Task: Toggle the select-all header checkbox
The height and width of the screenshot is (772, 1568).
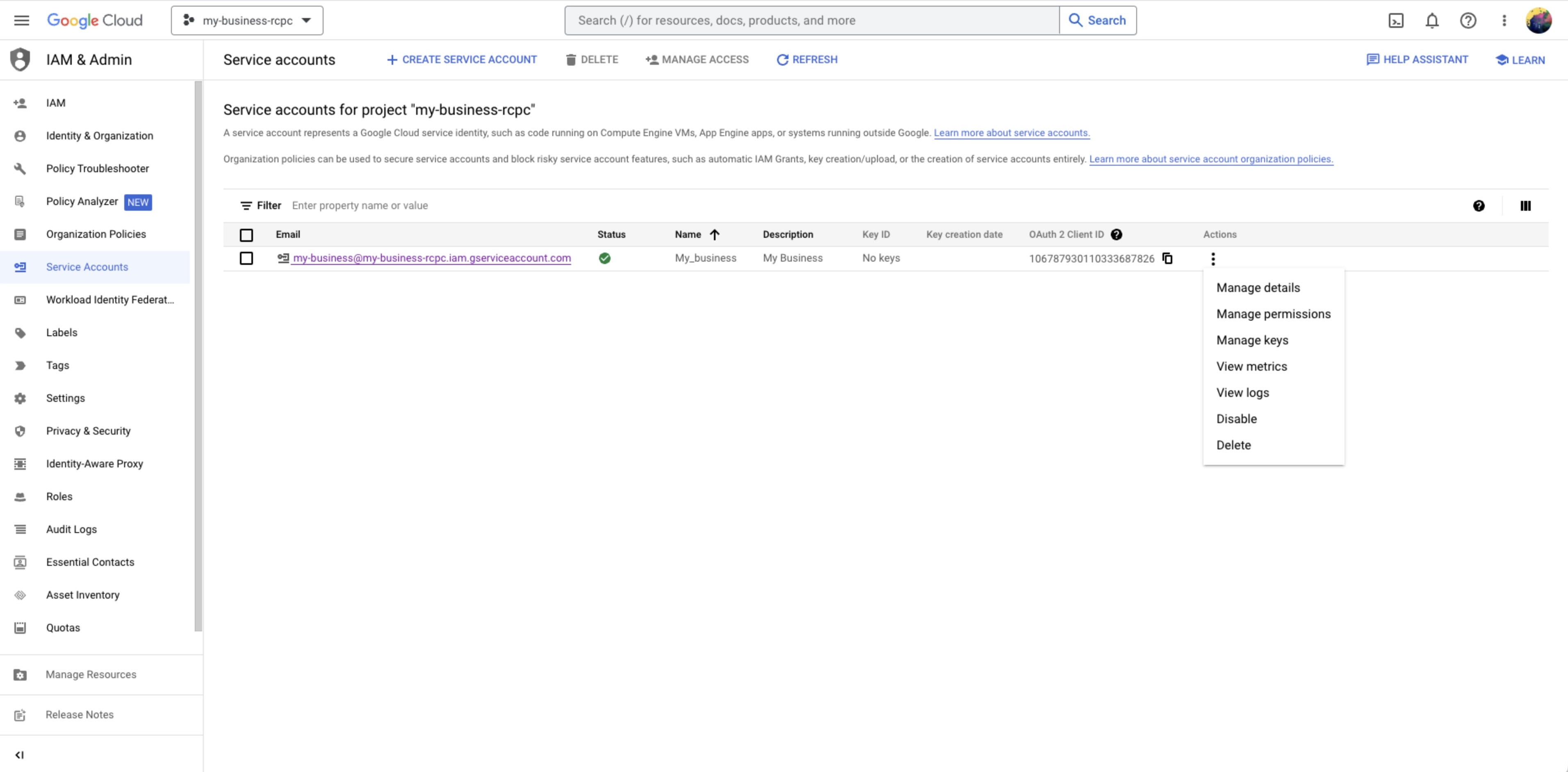Action: point(246,234)
